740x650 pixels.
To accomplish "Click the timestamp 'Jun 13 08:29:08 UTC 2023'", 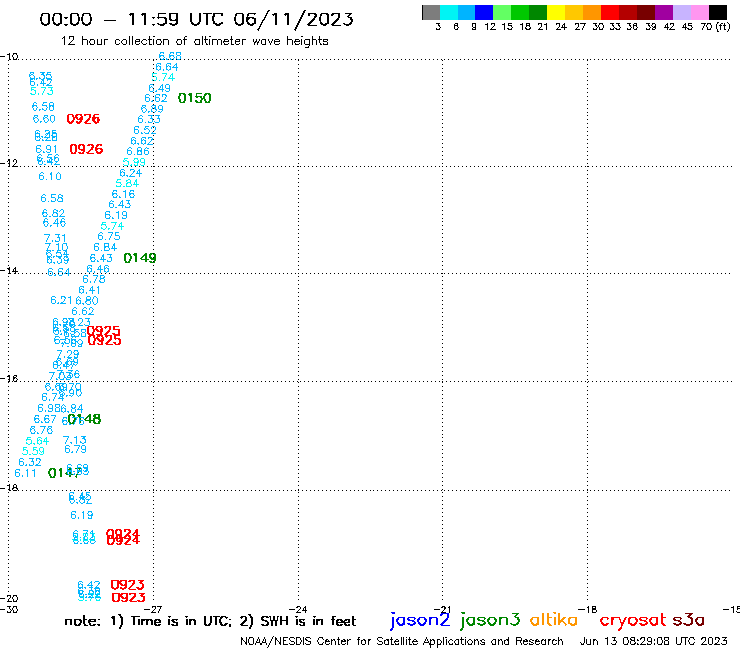I will point(654,642).
